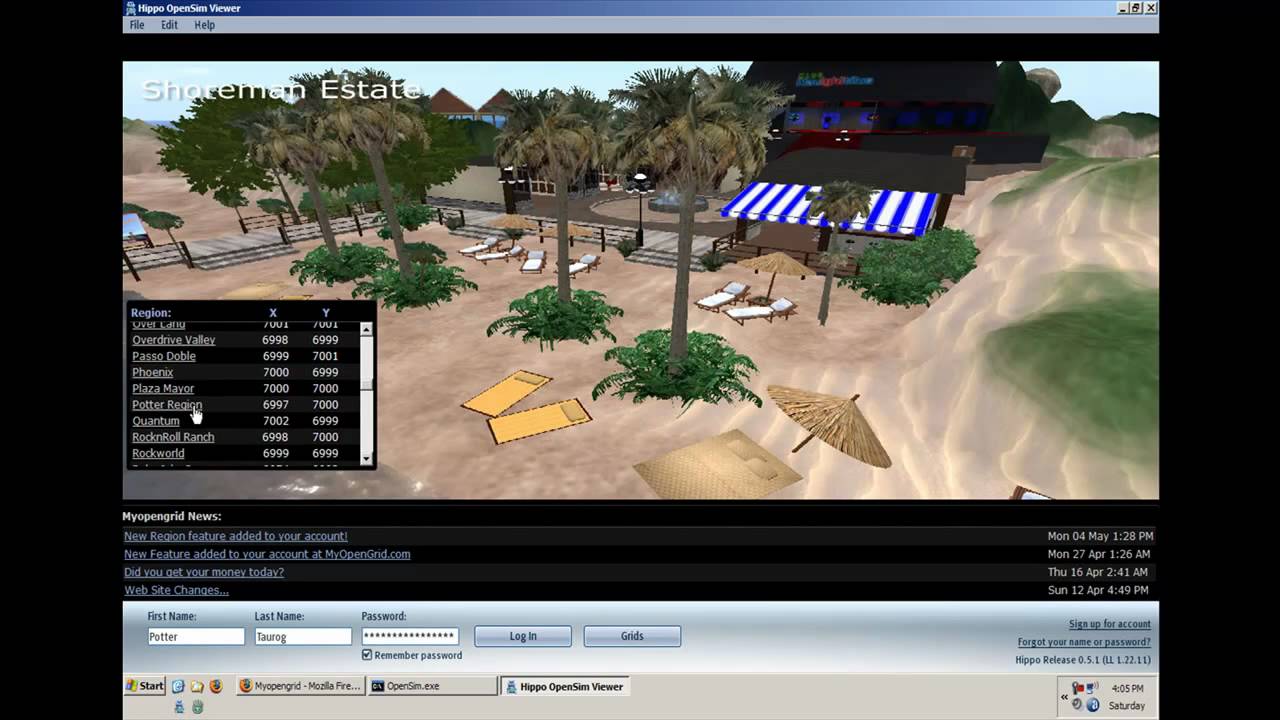Click the red security alert tray icon
This screenshot has height=720, width=1280.
click(1077, 688)
